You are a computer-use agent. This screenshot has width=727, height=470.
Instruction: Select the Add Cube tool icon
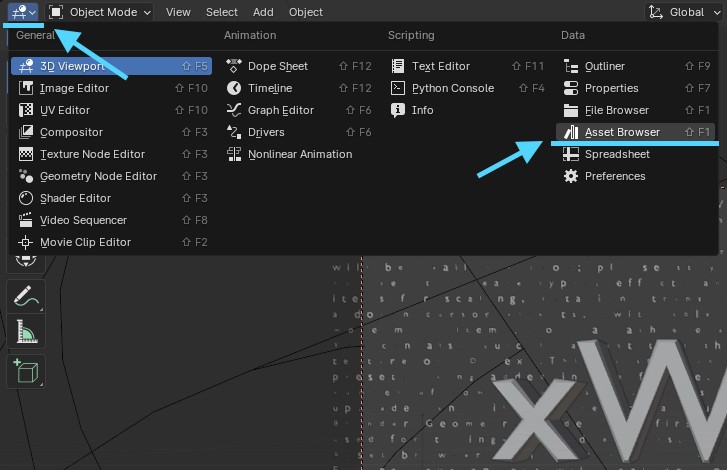25,371
